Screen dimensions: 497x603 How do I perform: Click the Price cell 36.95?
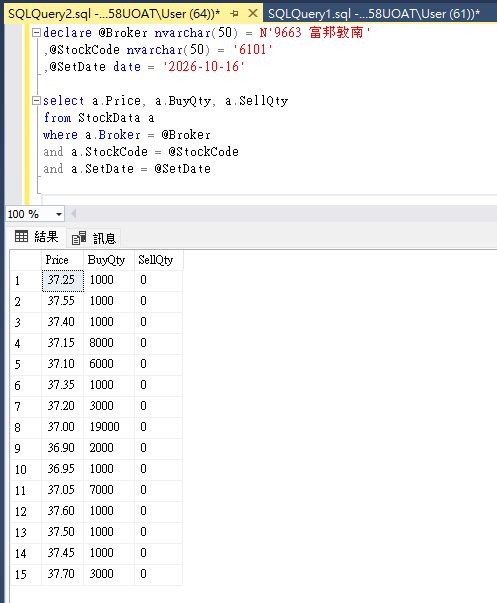coord(62,470)
